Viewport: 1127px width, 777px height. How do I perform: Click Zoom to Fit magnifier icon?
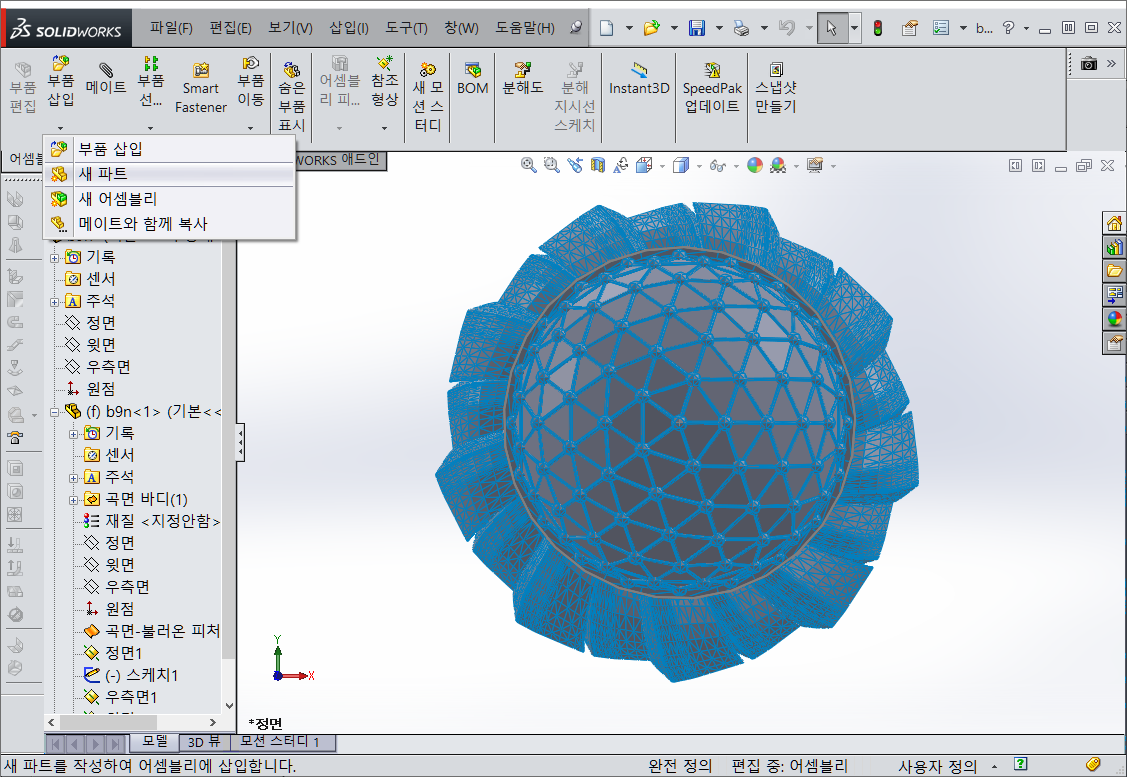(528, 165)
